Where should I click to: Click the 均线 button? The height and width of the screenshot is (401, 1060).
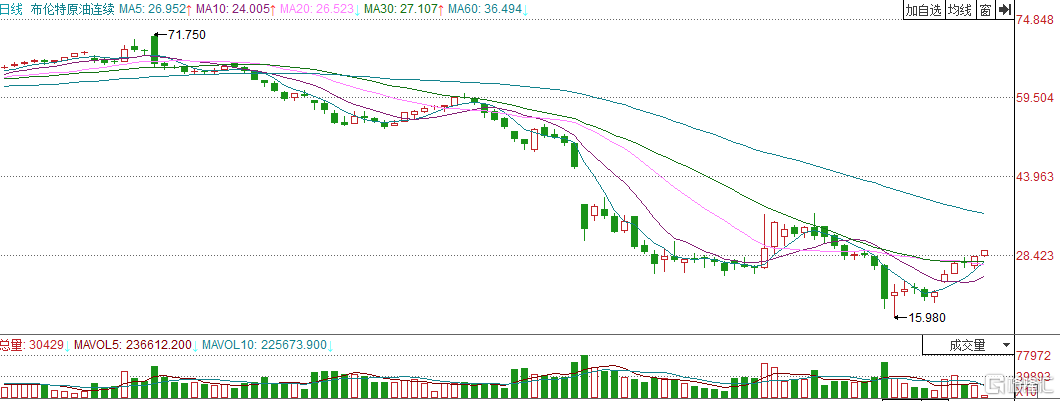(x=960, y=10)
